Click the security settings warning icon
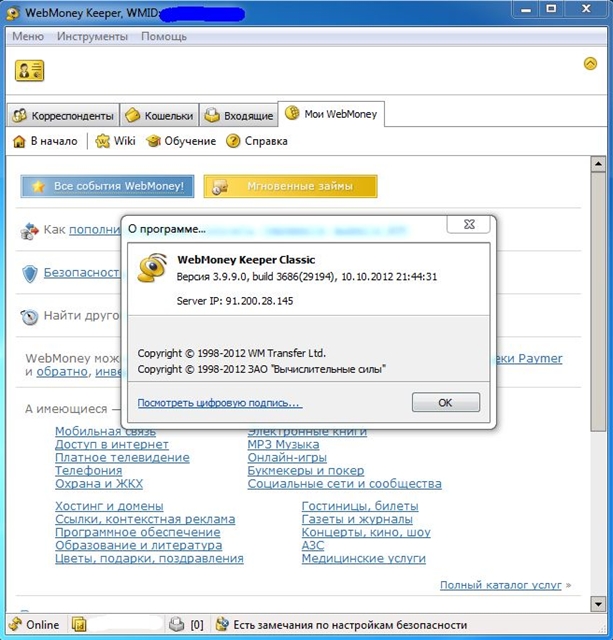This screenshot has width=613, height=640. 222,625
